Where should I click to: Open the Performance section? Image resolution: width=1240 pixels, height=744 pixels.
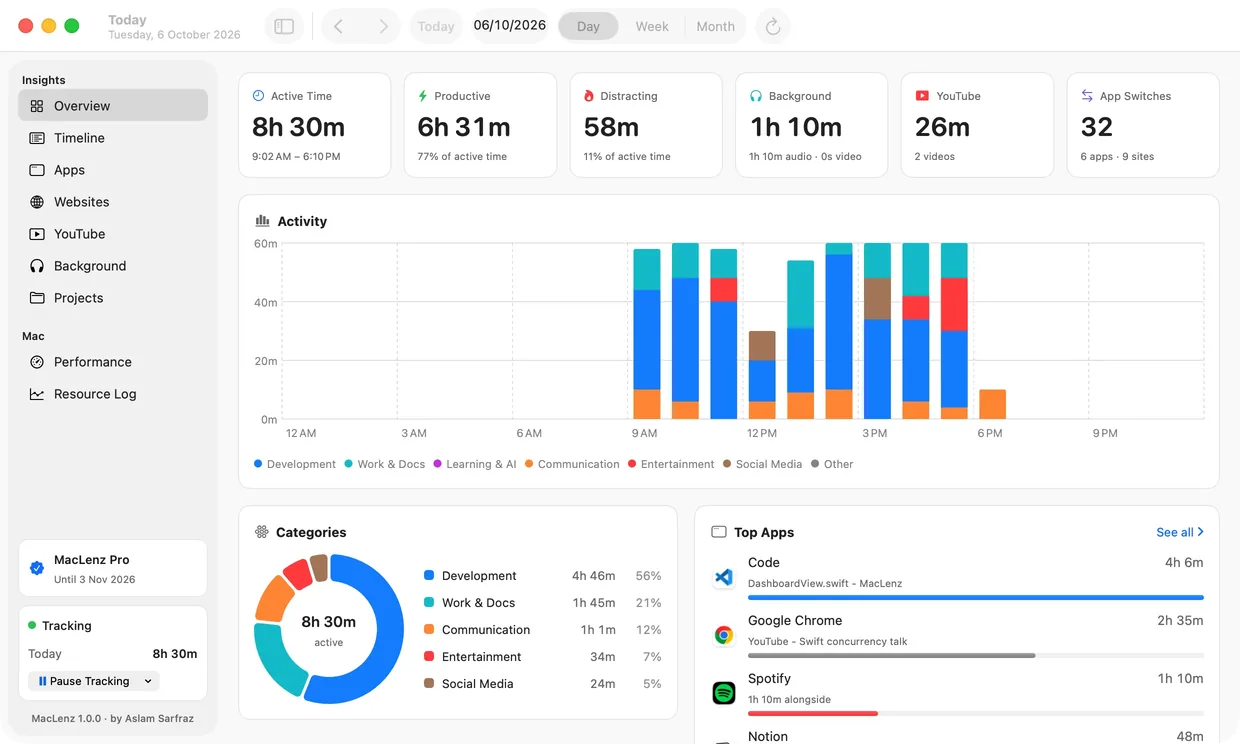click(113, 362)
